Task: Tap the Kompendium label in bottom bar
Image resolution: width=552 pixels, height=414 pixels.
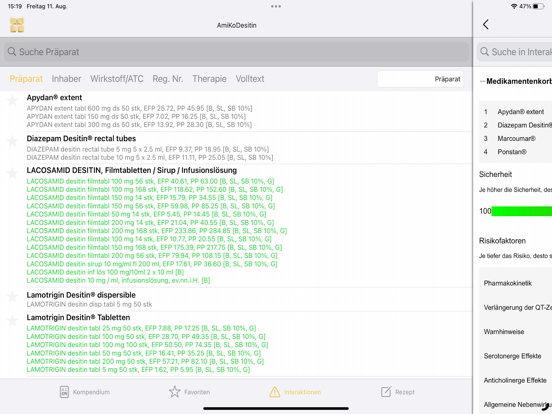Action: click(x=92, y=392)
